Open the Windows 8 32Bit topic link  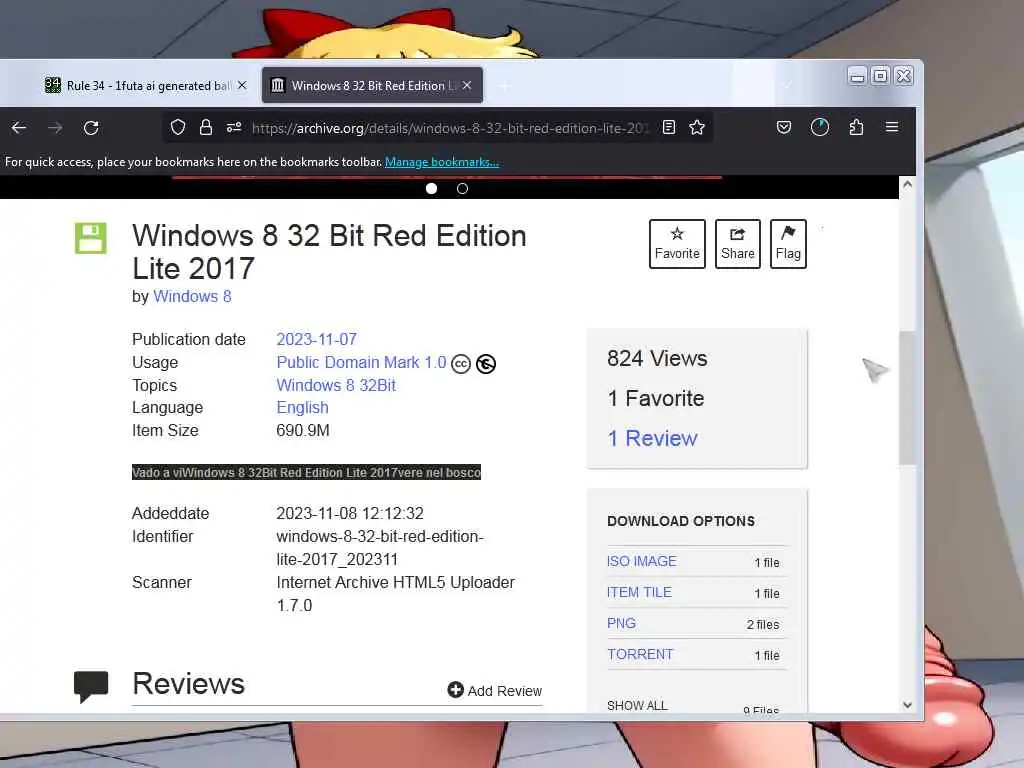336,385
